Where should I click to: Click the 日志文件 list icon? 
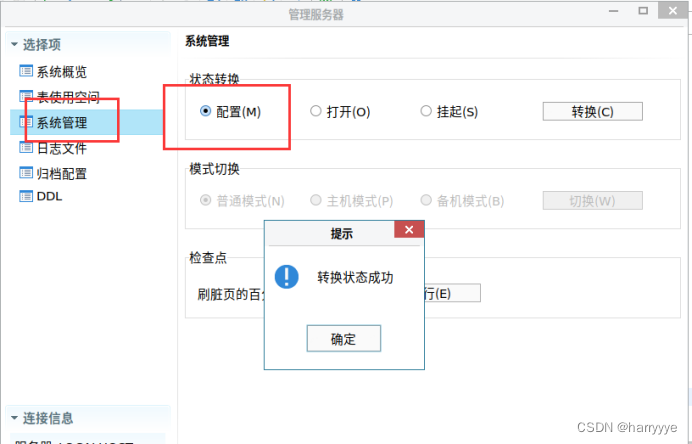coord(26,147)
